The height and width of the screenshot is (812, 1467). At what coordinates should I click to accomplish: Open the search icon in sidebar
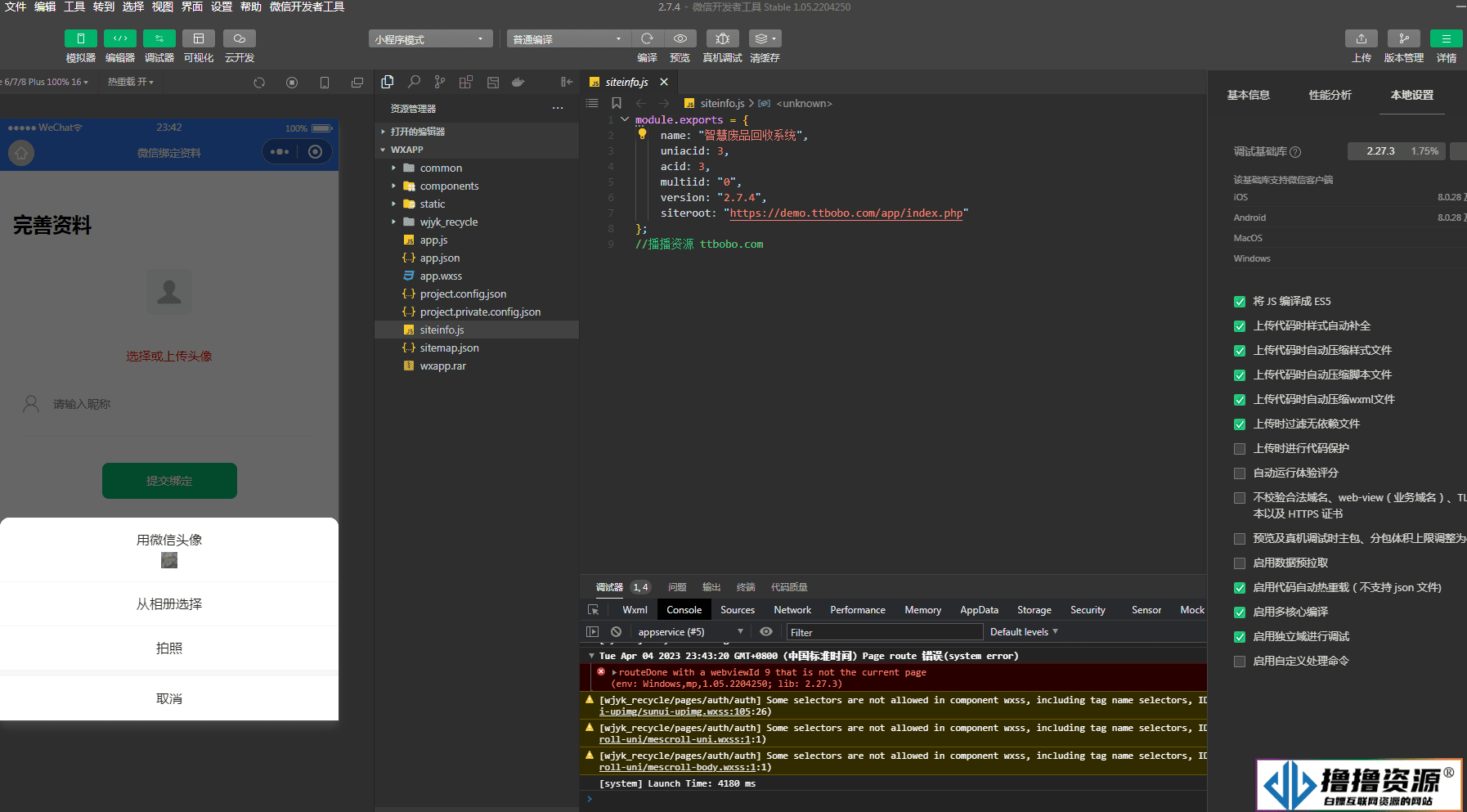click(414, 82)
